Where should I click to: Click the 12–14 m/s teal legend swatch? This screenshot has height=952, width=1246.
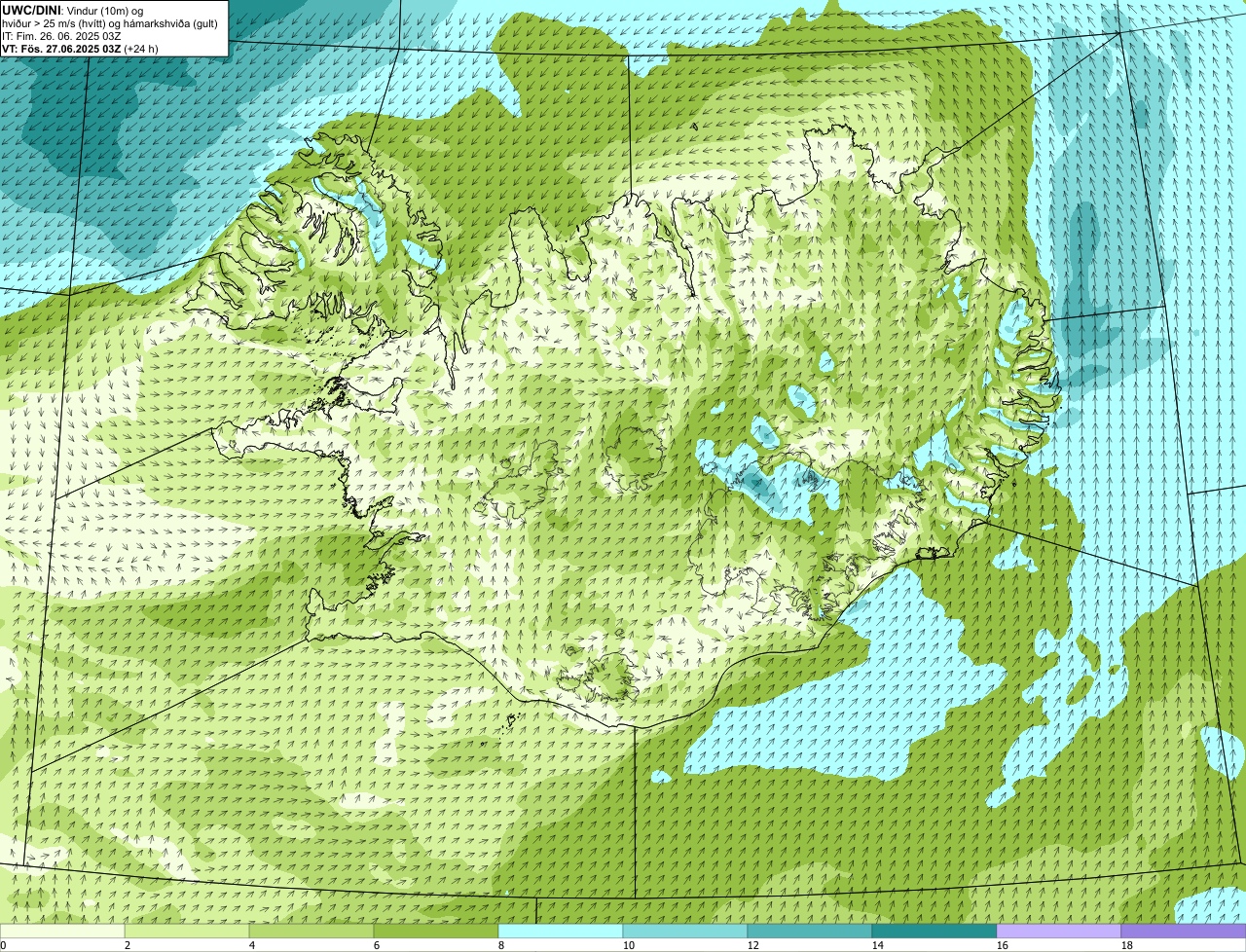[810, 931]
